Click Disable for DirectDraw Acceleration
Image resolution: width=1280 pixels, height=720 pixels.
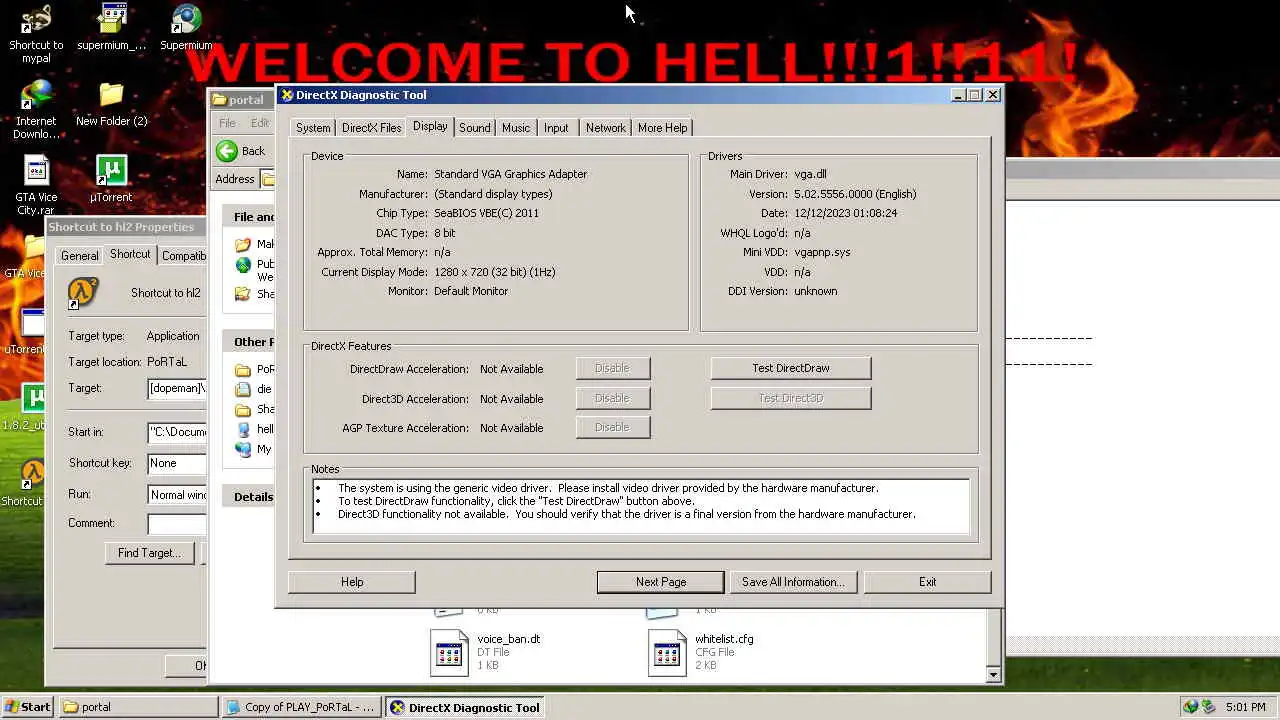[x=612, y=368]
